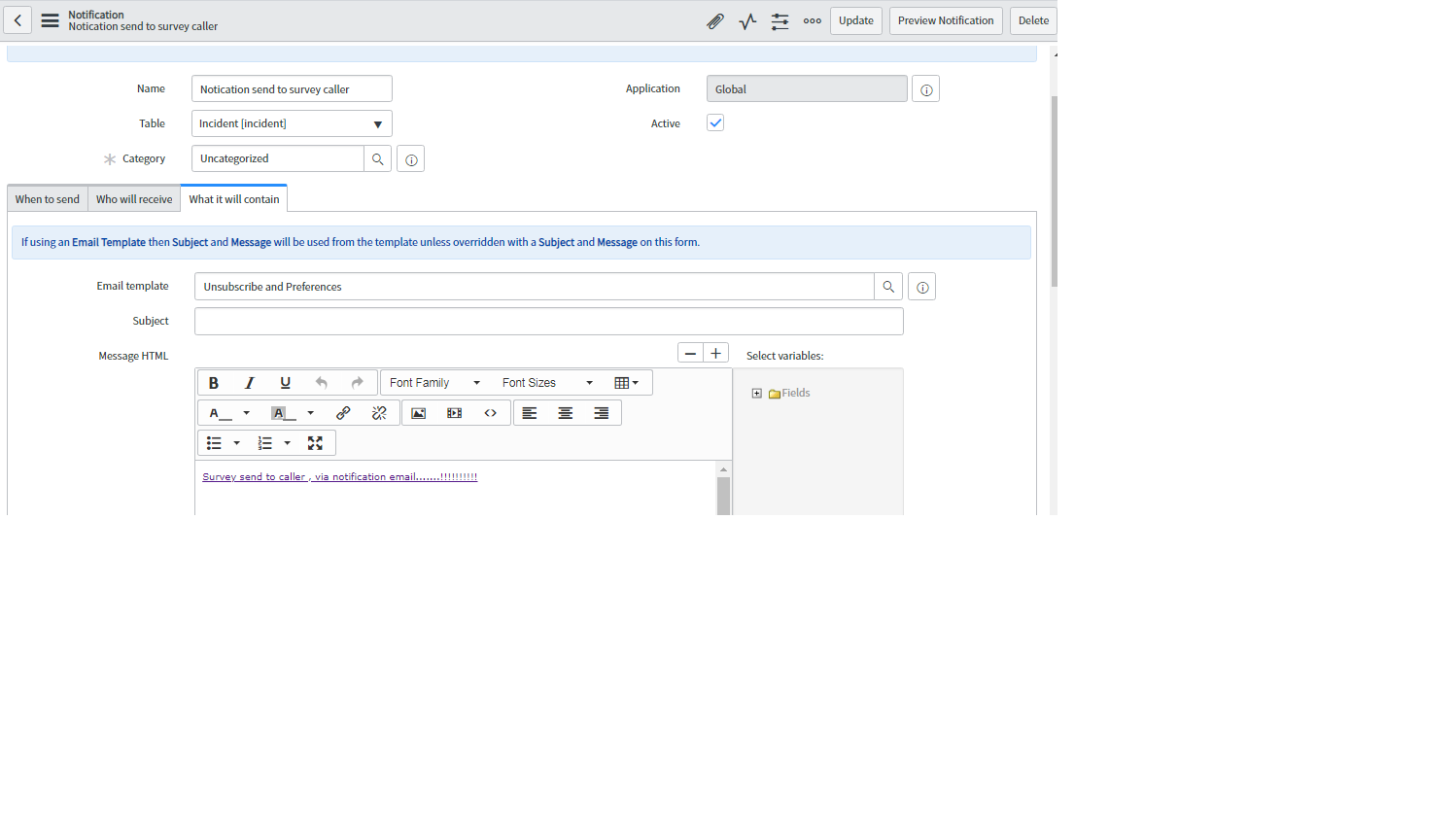This screenshot has width=1456, height=832.
Task: Undo last edit in message editor
Action: pyautogui.click(x=321, y=383)
